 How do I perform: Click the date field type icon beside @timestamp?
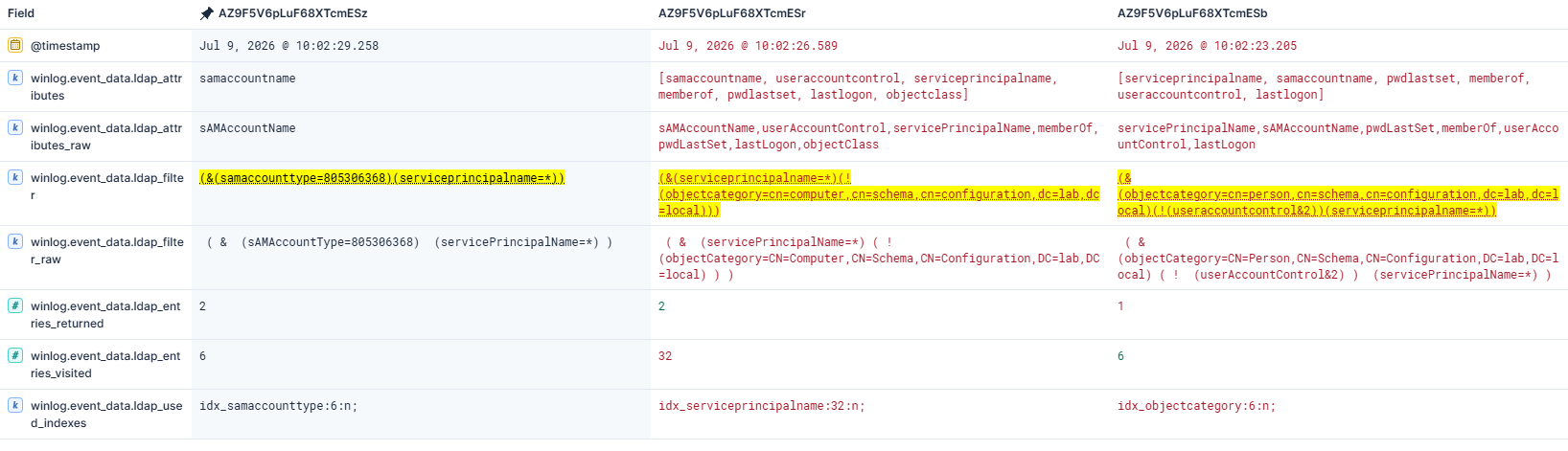15,45
